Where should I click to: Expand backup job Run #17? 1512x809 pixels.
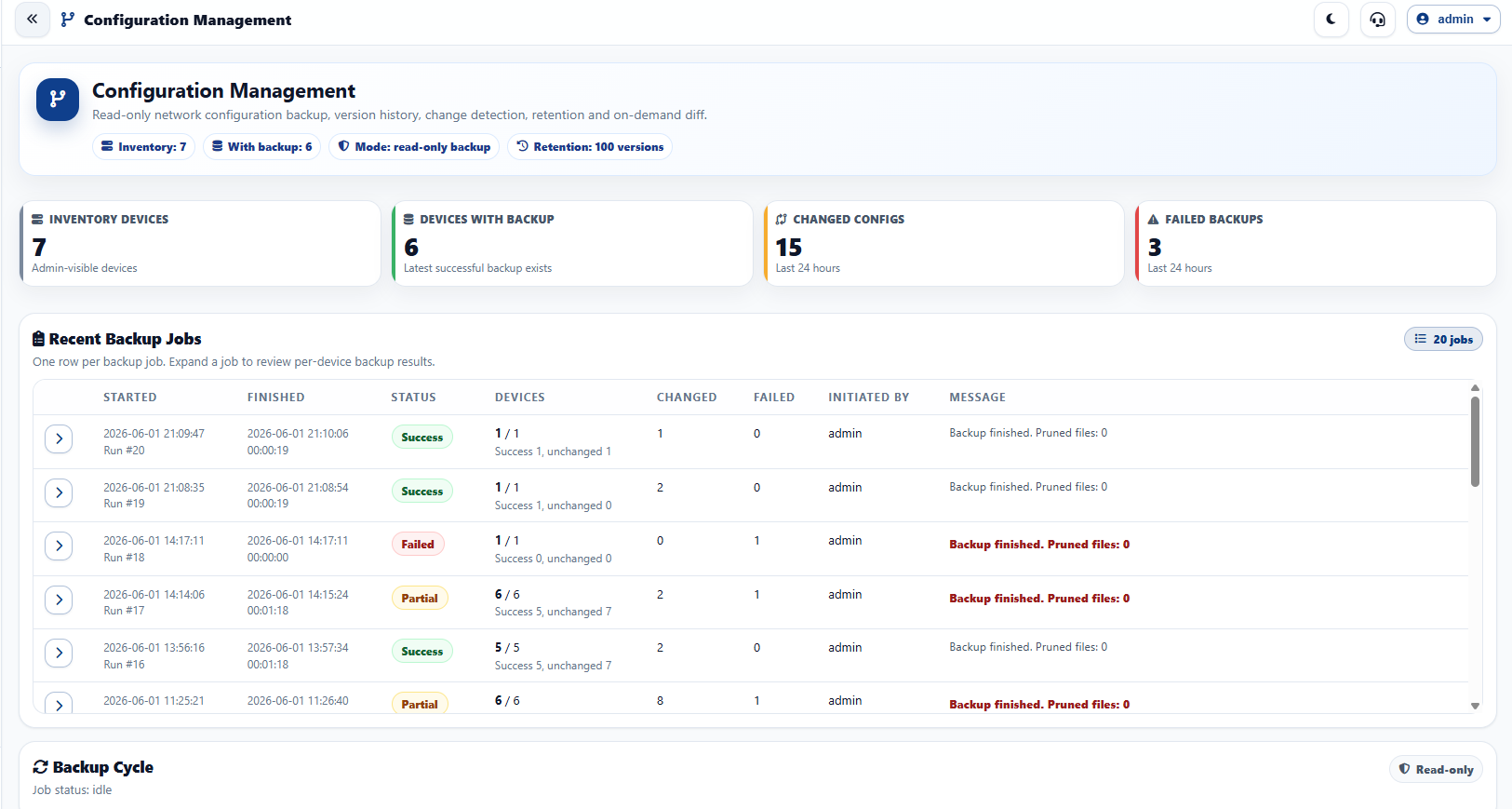[x=59, y=600]
